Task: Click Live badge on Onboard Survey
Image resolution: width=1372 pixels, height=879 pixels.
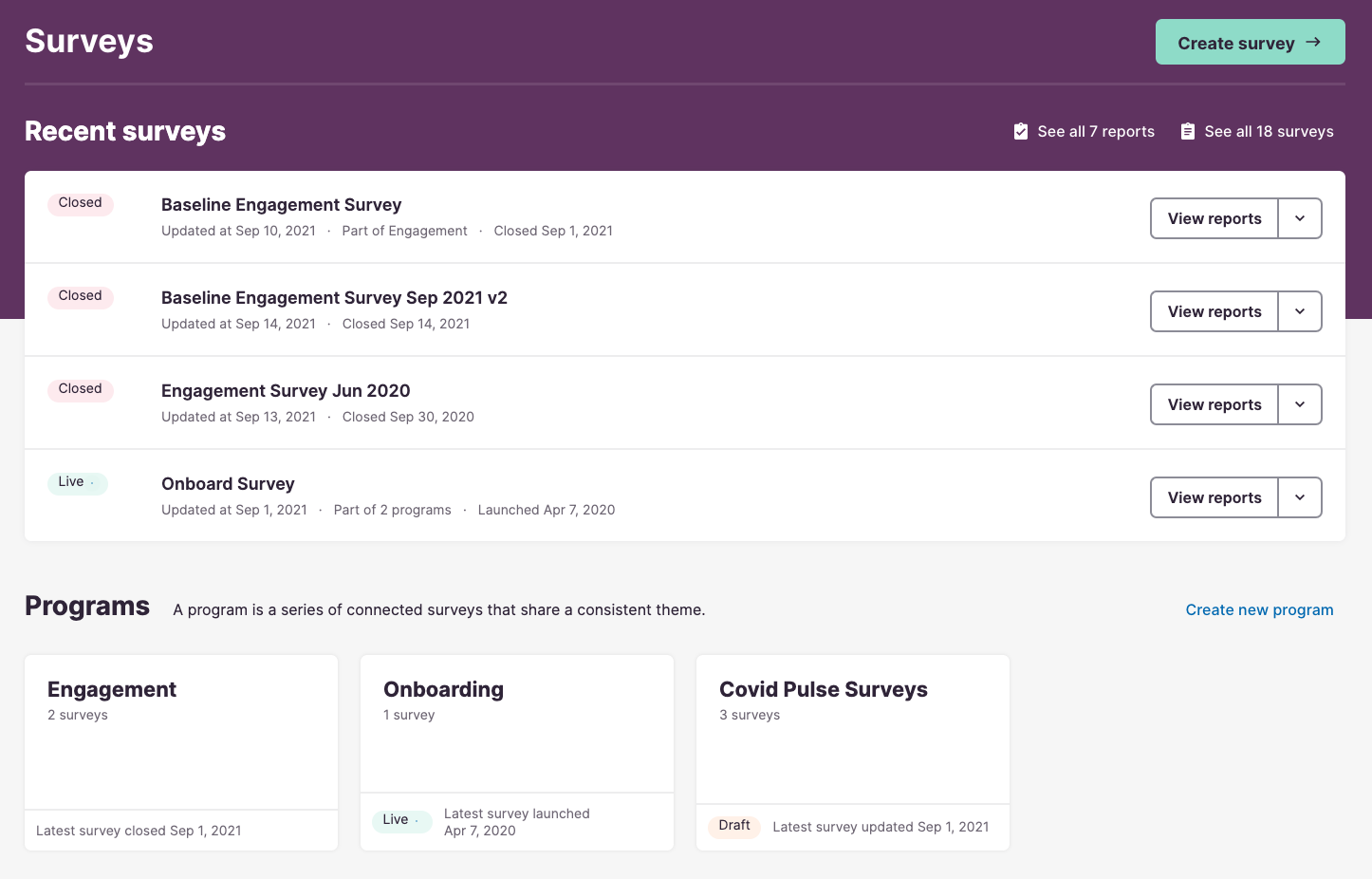Action: [x=78, y=482]
